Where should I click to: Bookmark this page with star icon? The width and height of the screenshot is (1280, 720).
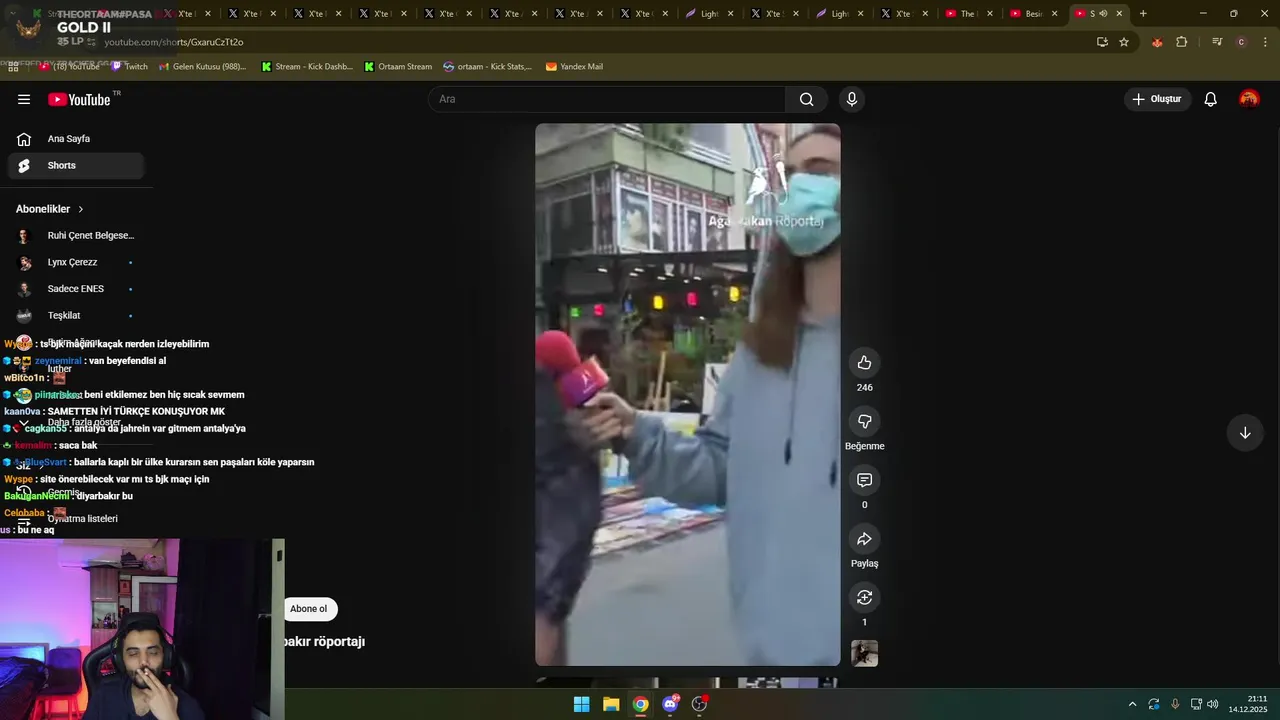click(x=1124, y=42)
